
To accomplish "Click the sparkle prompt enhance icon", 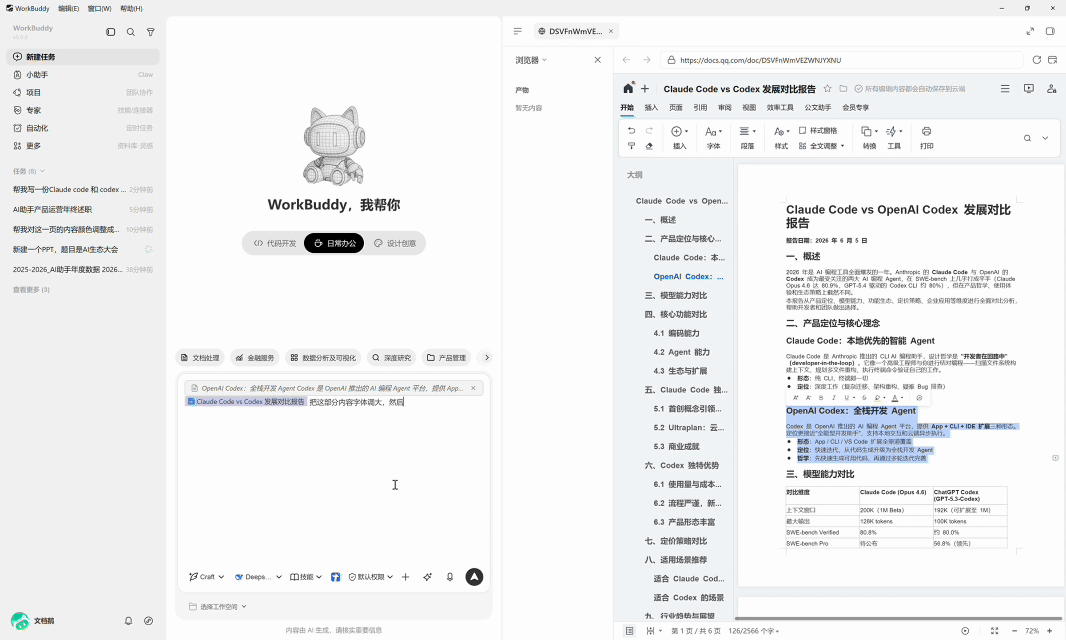I will coord(427,577).
